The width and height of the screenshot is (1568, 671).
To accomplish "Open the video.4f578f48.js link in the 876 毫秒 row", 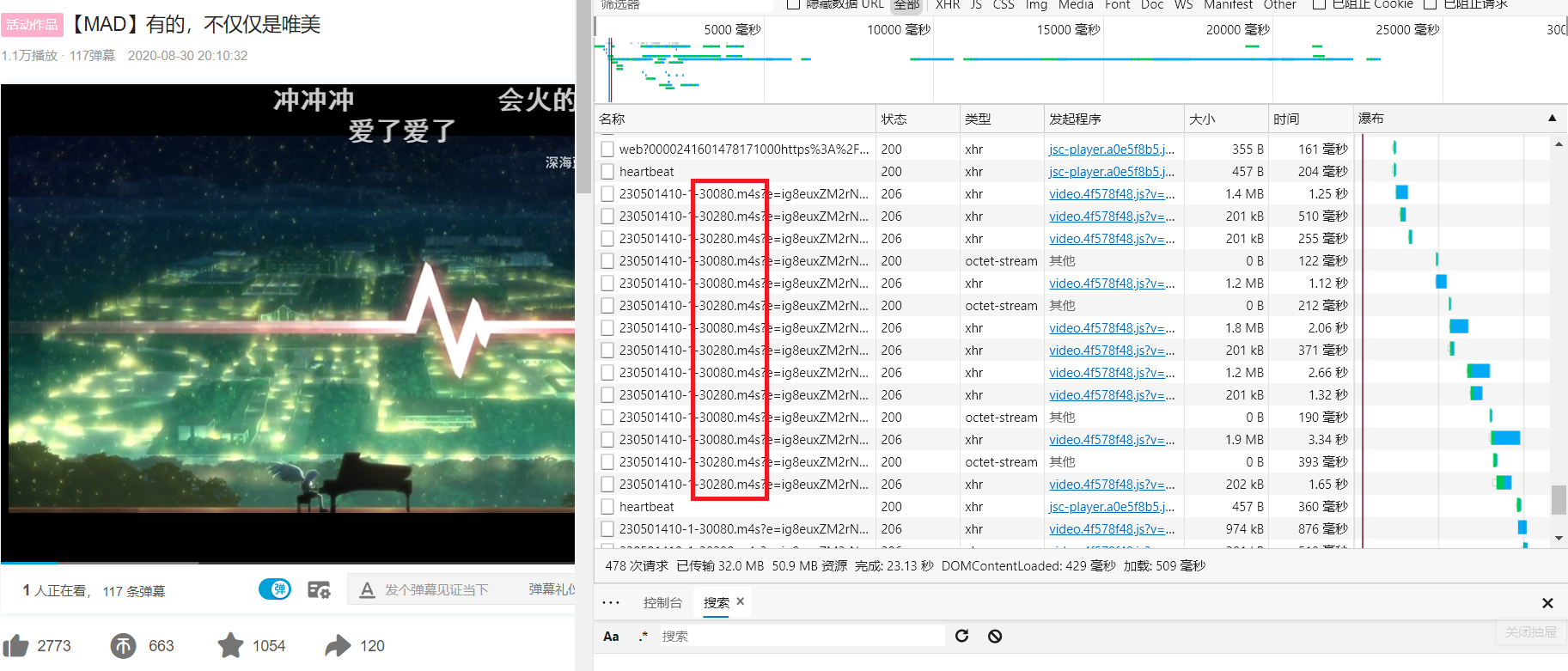I will pos(1112,528).
